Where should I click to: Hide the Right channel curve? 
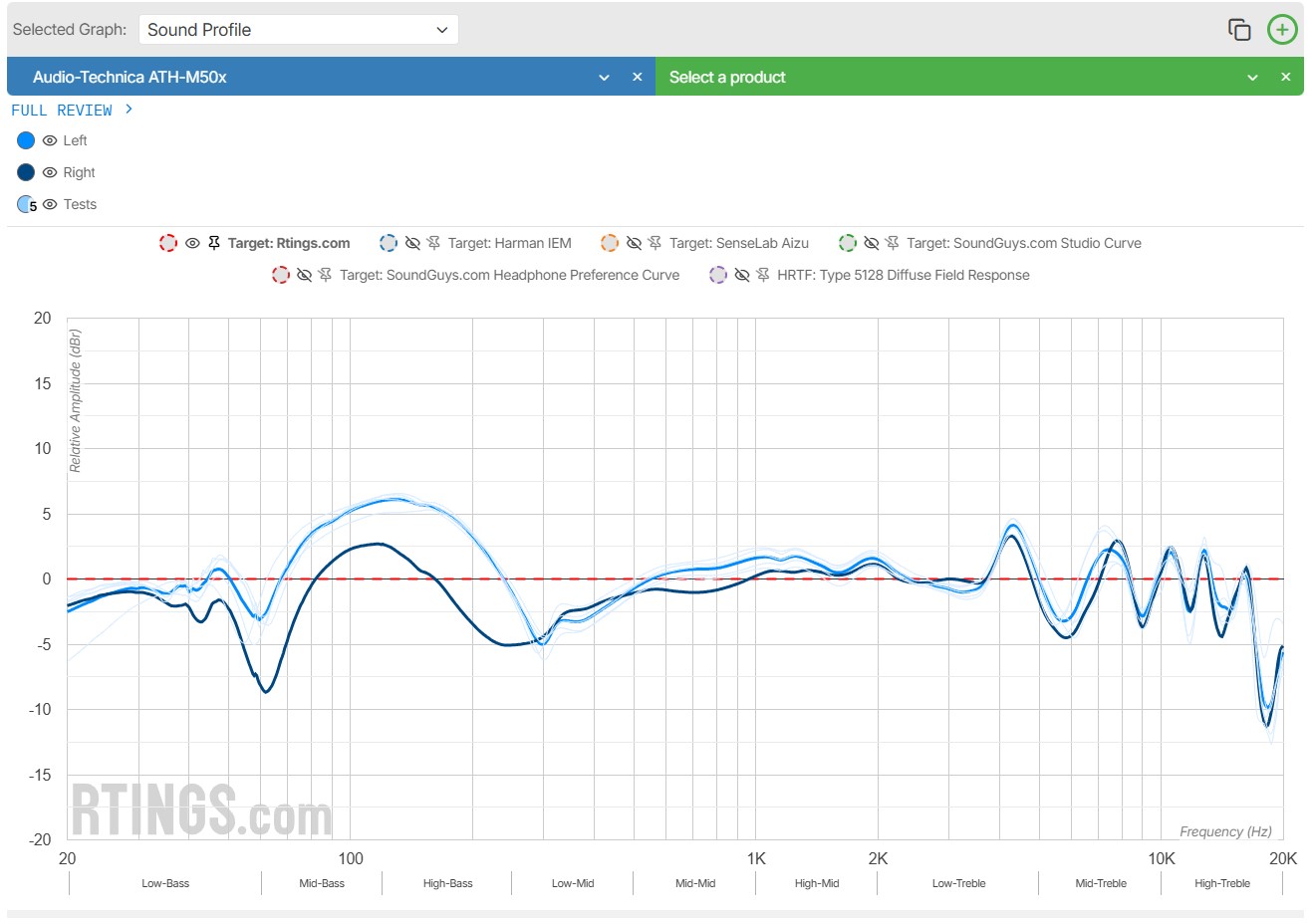point(50,172)
